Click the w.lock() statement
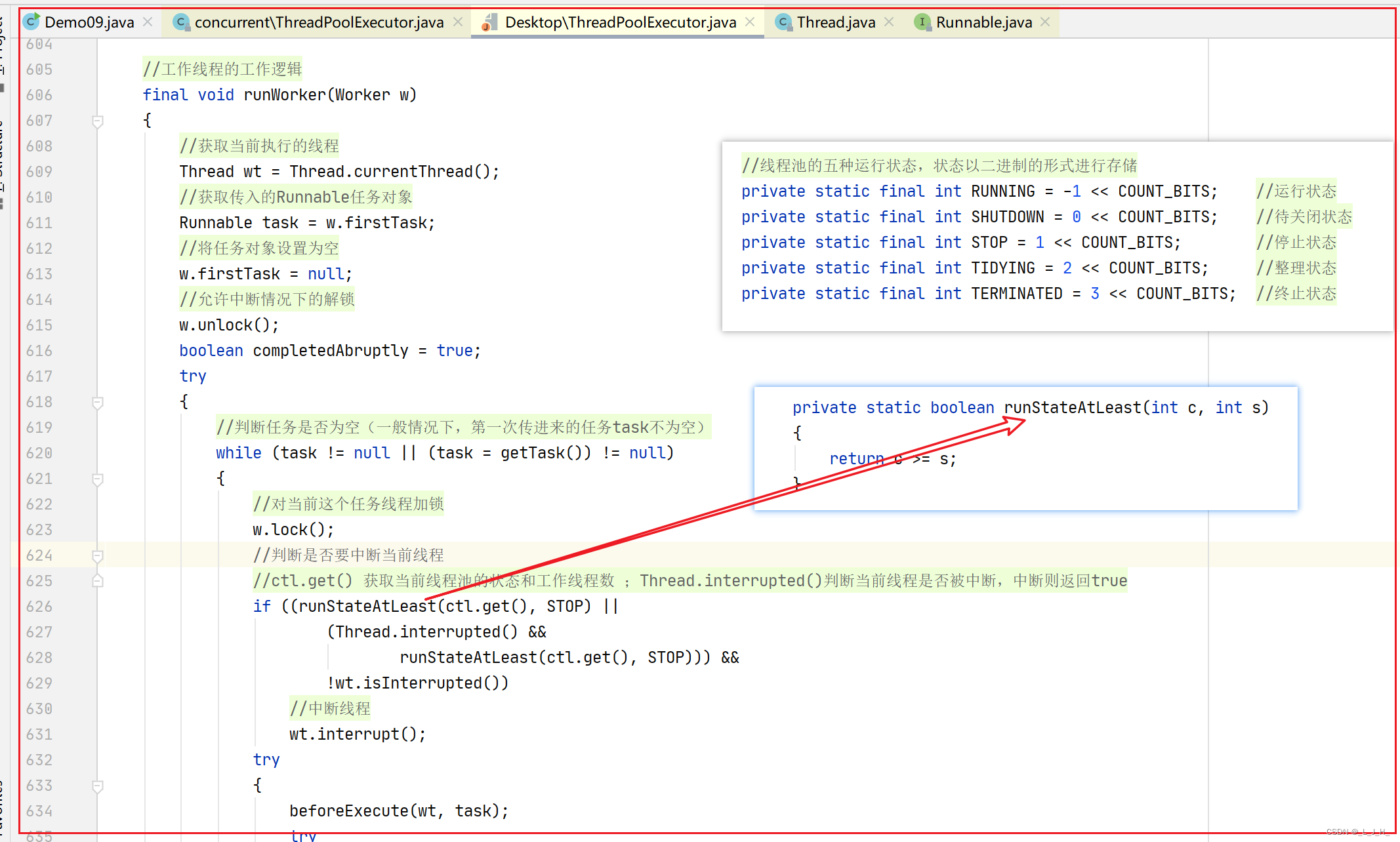The image size is (1400, 842). pyautogui.click(x=293, y=530)
